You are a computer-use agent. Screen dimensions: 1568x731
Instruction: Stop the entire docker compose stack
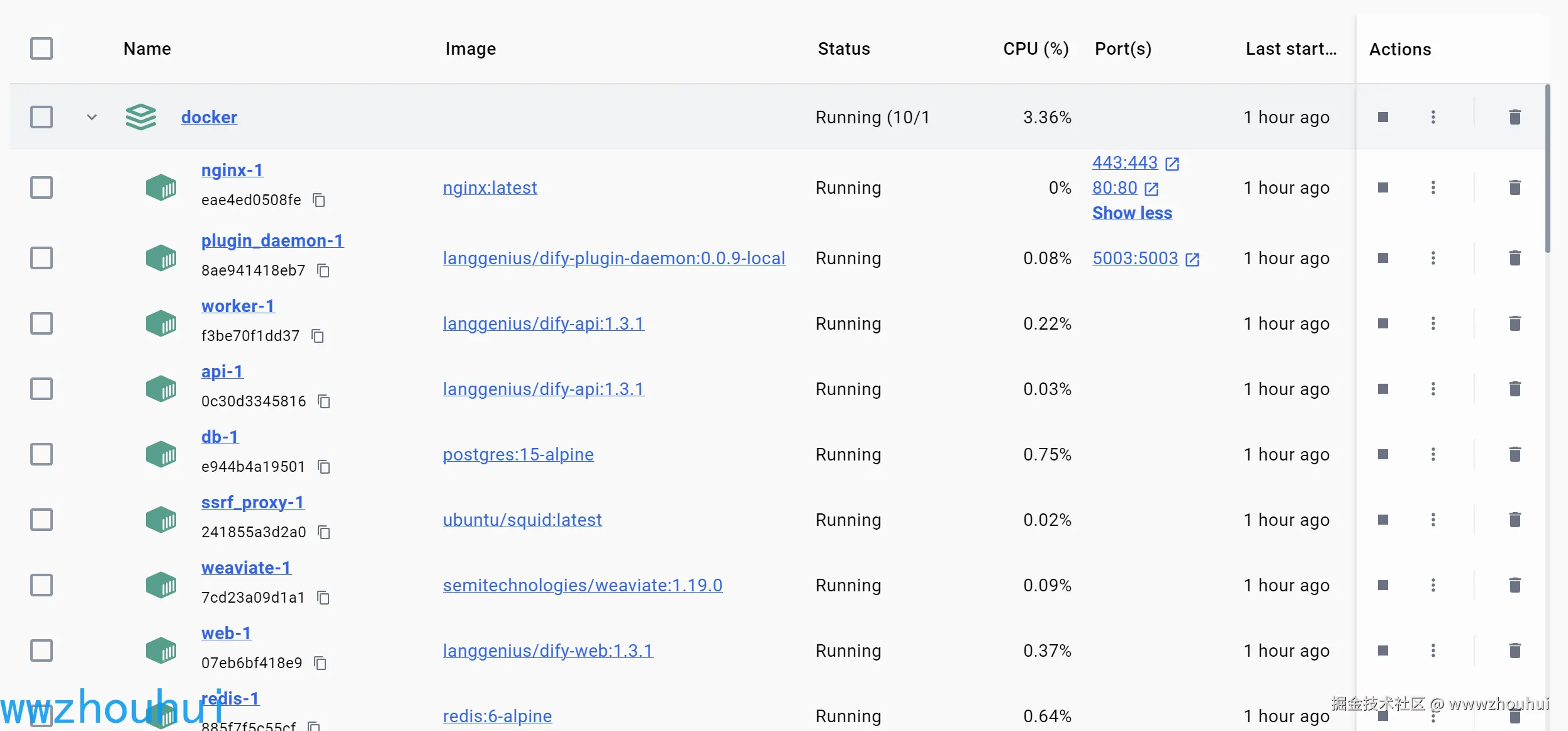[1382, 117]
